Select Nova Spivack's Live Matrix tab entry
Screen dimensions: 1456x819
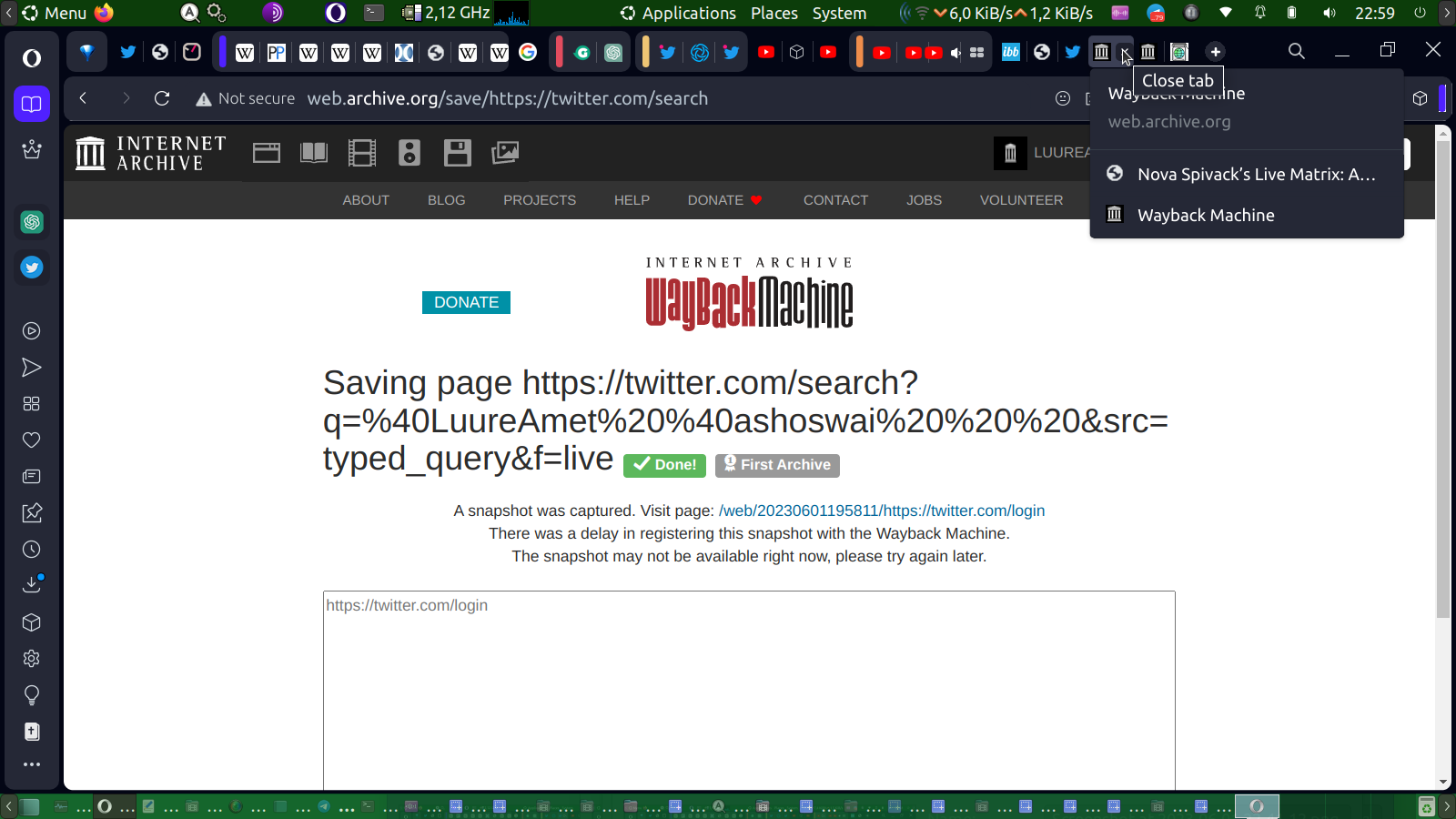[x=1247, y=174]
